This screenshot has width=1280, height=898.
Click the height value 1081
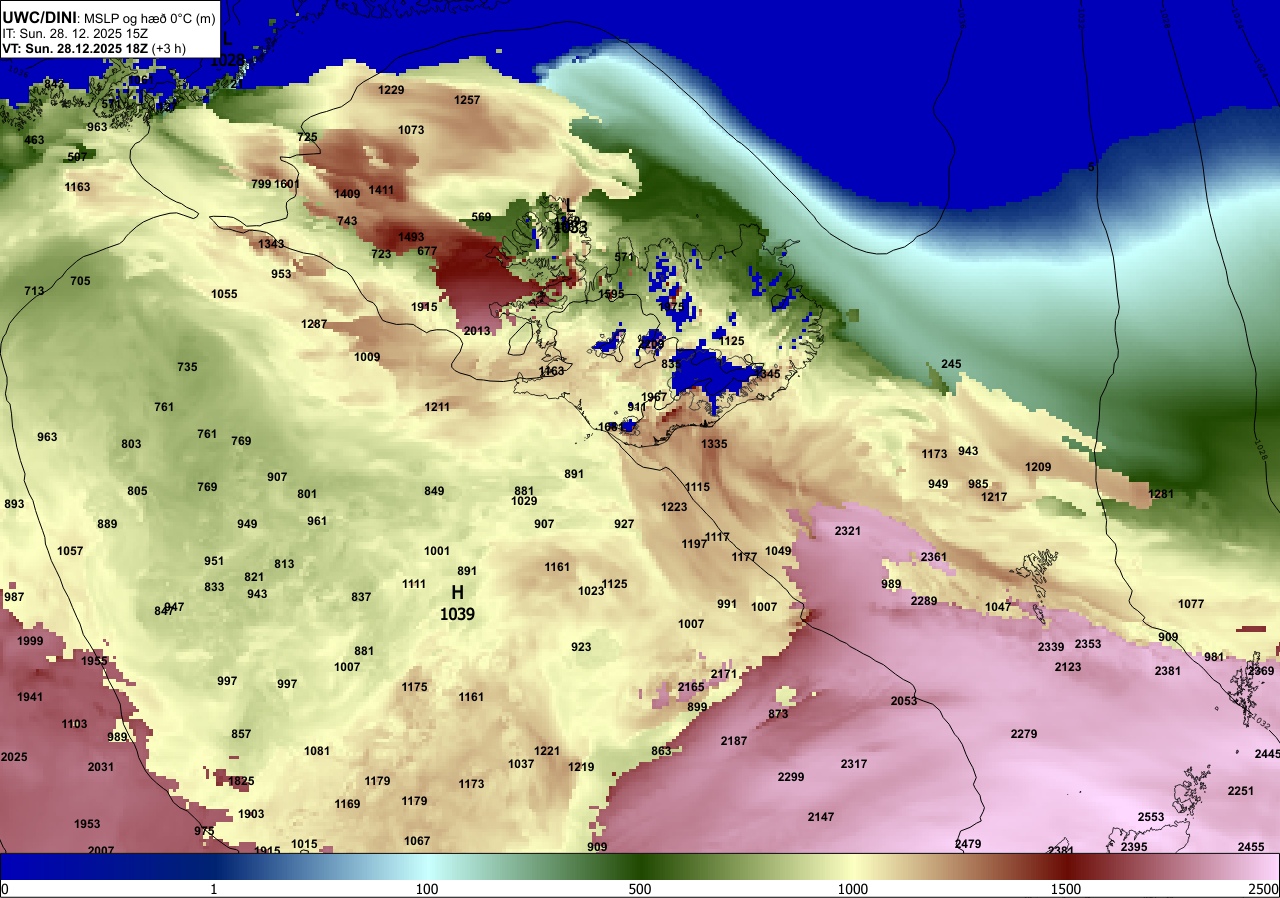click(317, 751)
